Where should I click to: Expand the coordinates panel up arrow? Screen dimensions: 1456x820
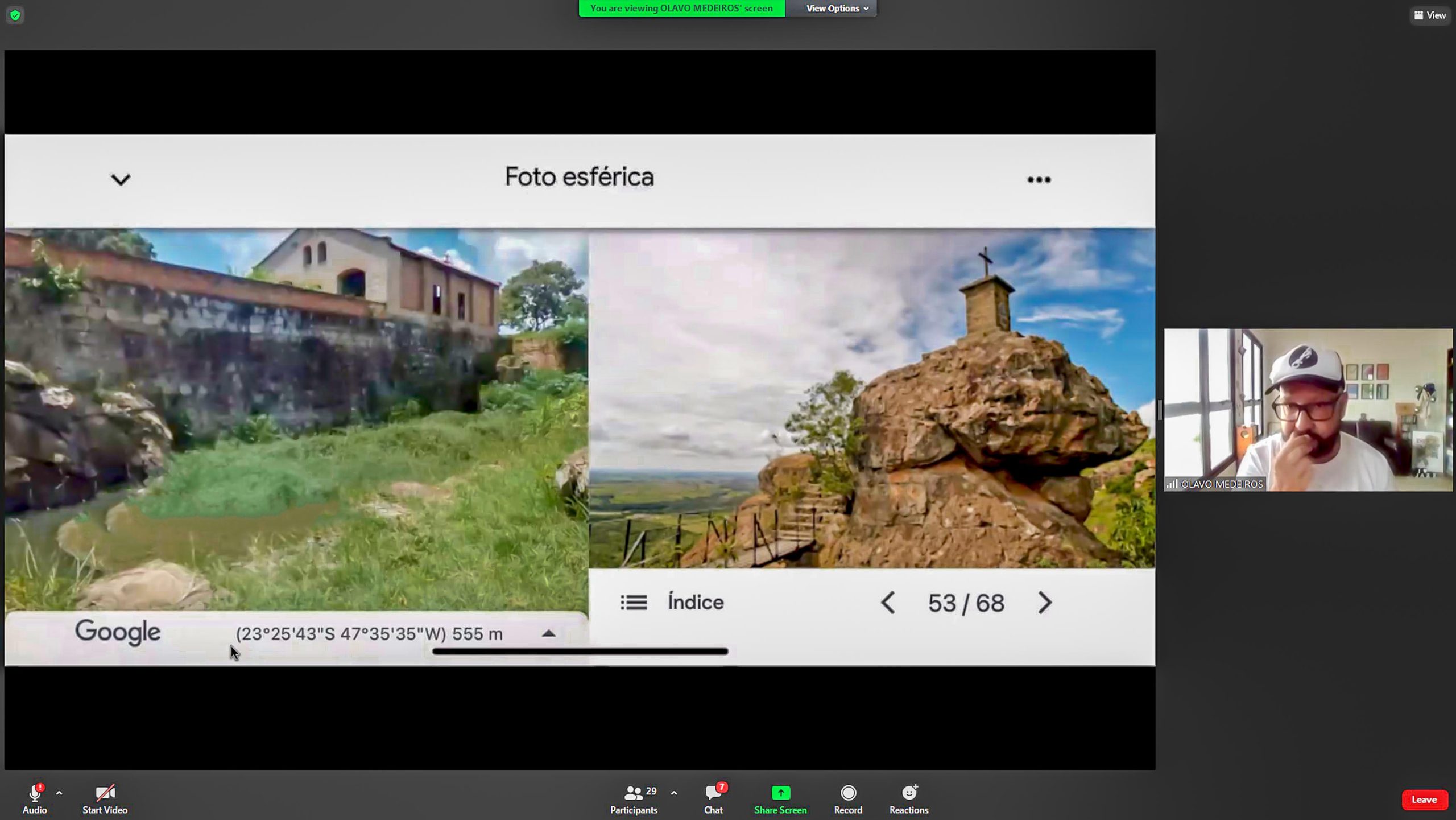tap(548, 633)
